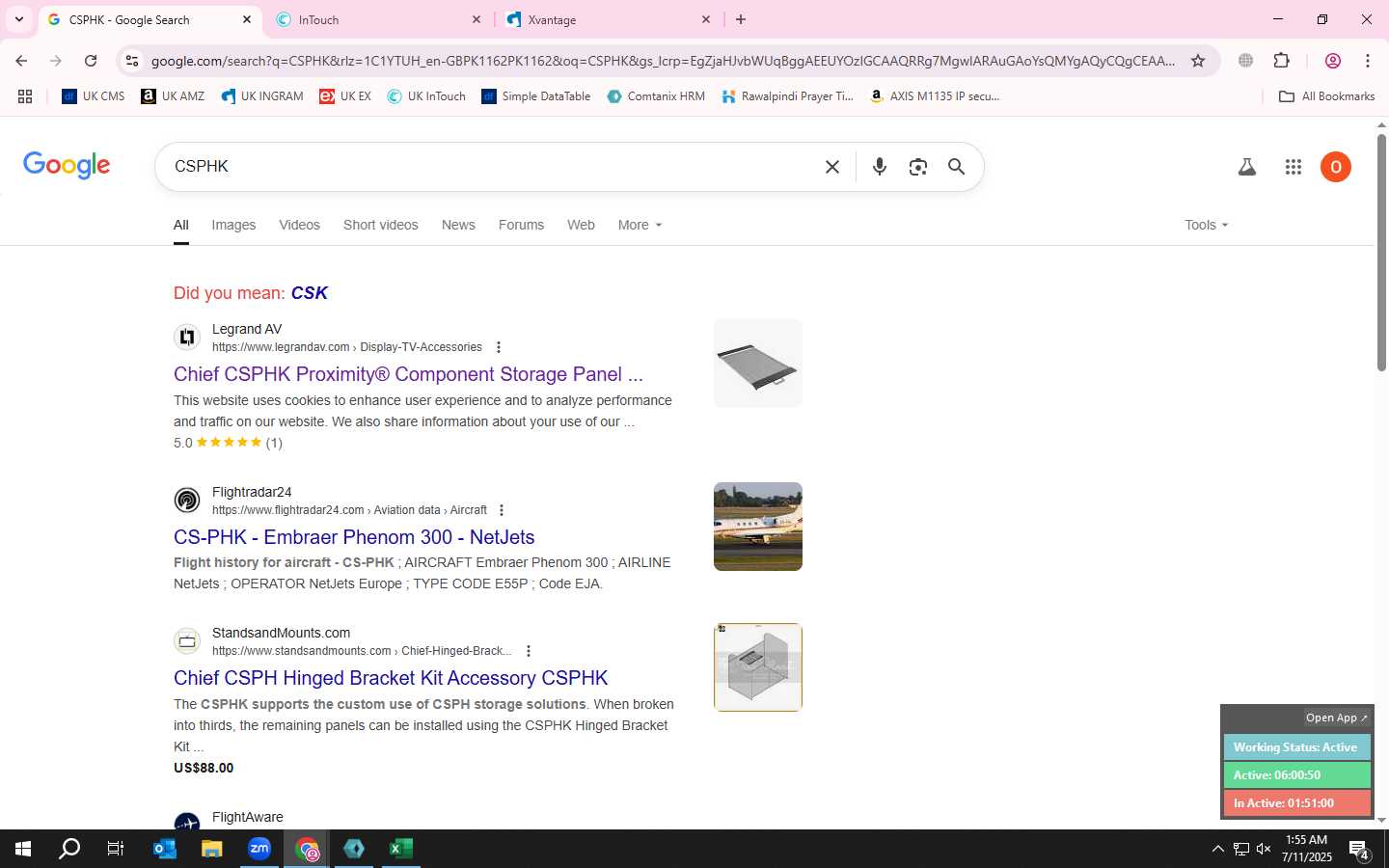Clear the search box with the X icon

click(x=832, y=167)
